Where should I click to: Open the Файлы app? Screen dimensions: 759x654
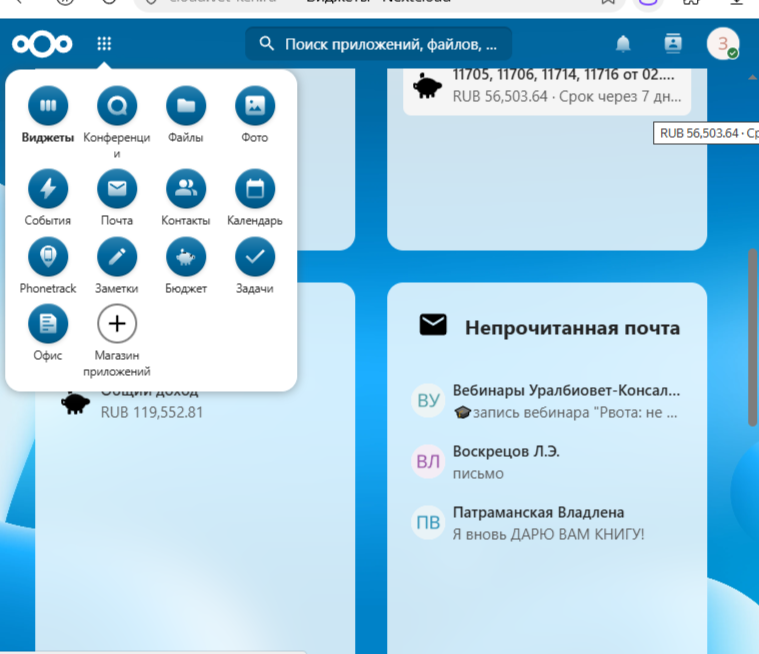pos(186,115)
